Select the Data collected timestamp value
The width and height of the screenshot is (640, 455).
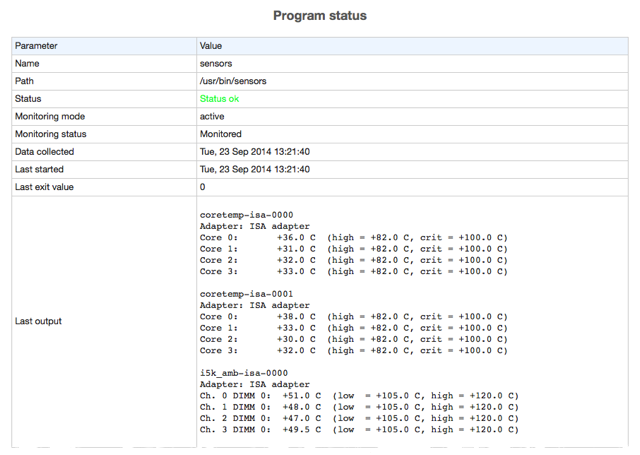coord(255,151)
